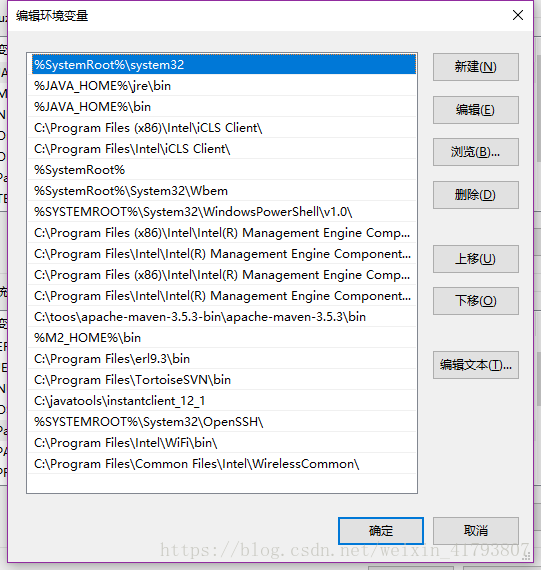Select the %SystemRoot%\system32 entry
Viewport: 541px width, 570px height.
224,65
